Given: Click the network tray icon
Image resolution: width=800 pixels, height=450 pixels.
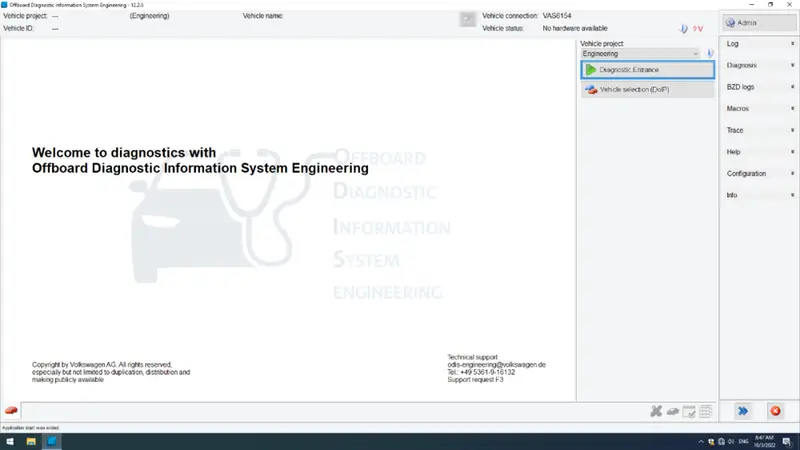Looking at the screenshot, I should 721,442.
